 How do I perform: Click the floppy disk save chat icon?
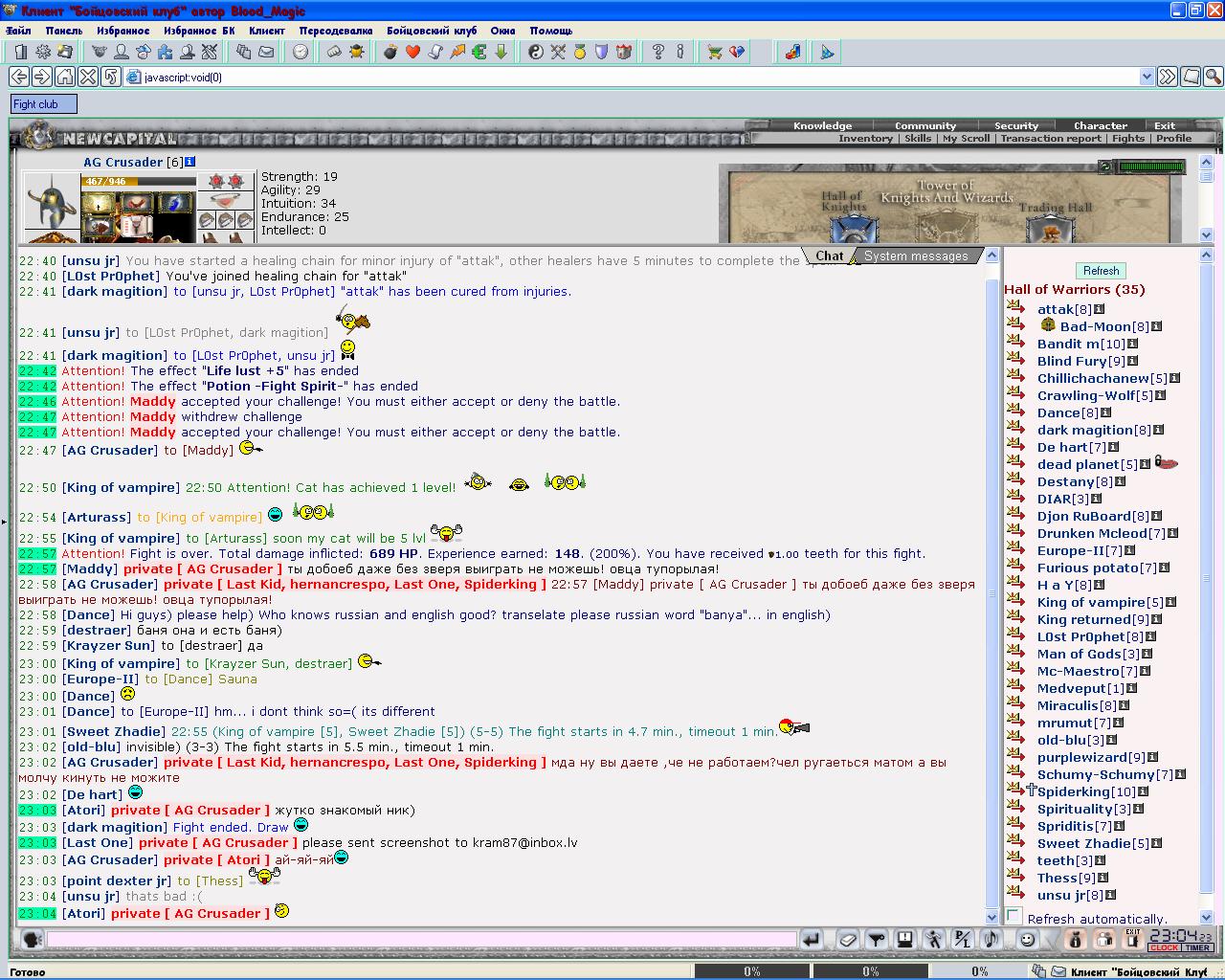pos(904,940)
